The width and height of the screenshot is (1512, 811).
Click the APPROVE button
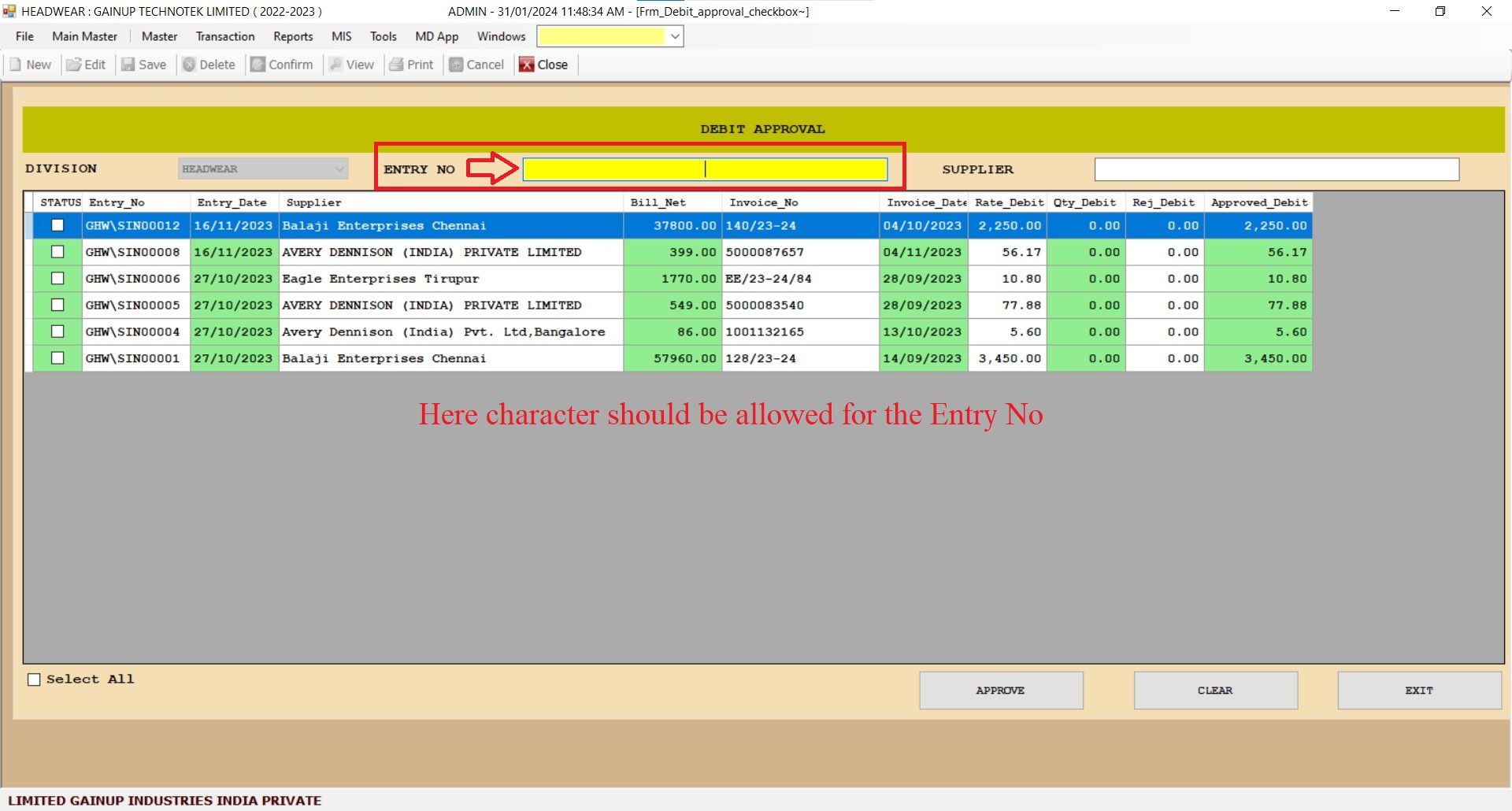click(1001, 691)
